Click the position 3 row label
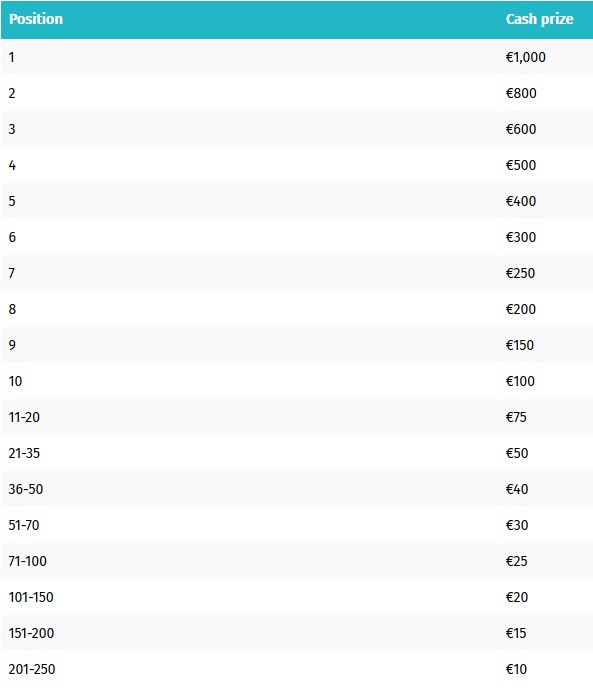Viewport: 593px width, 695px height. click(12, 129)
